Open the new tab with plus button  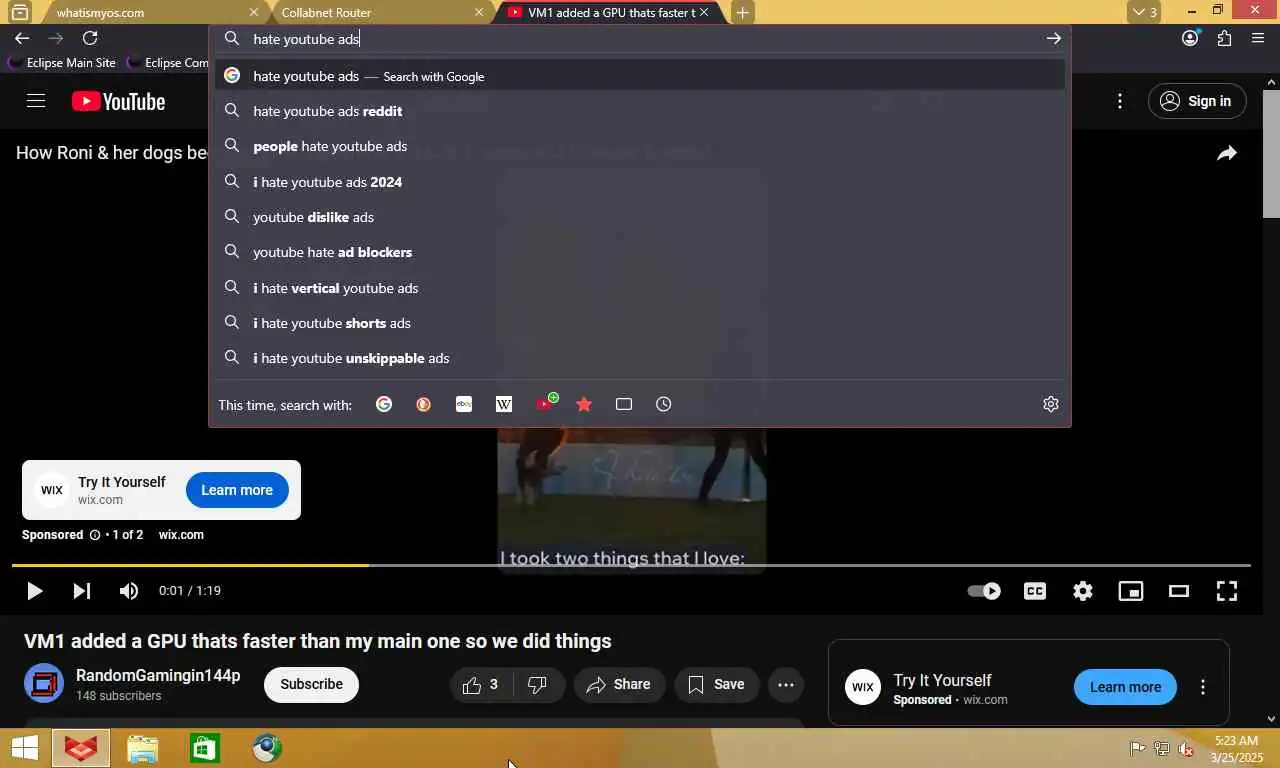742,12
